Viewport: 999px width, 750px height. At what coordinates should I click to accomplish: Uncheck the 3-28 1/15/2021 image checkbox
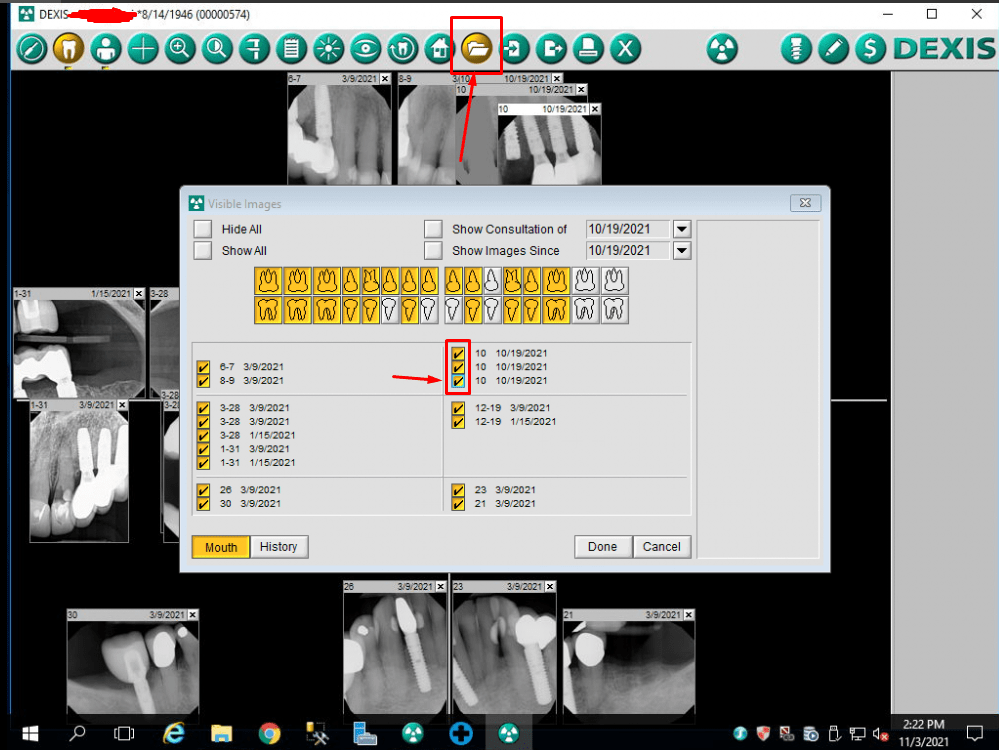point(203,435)
